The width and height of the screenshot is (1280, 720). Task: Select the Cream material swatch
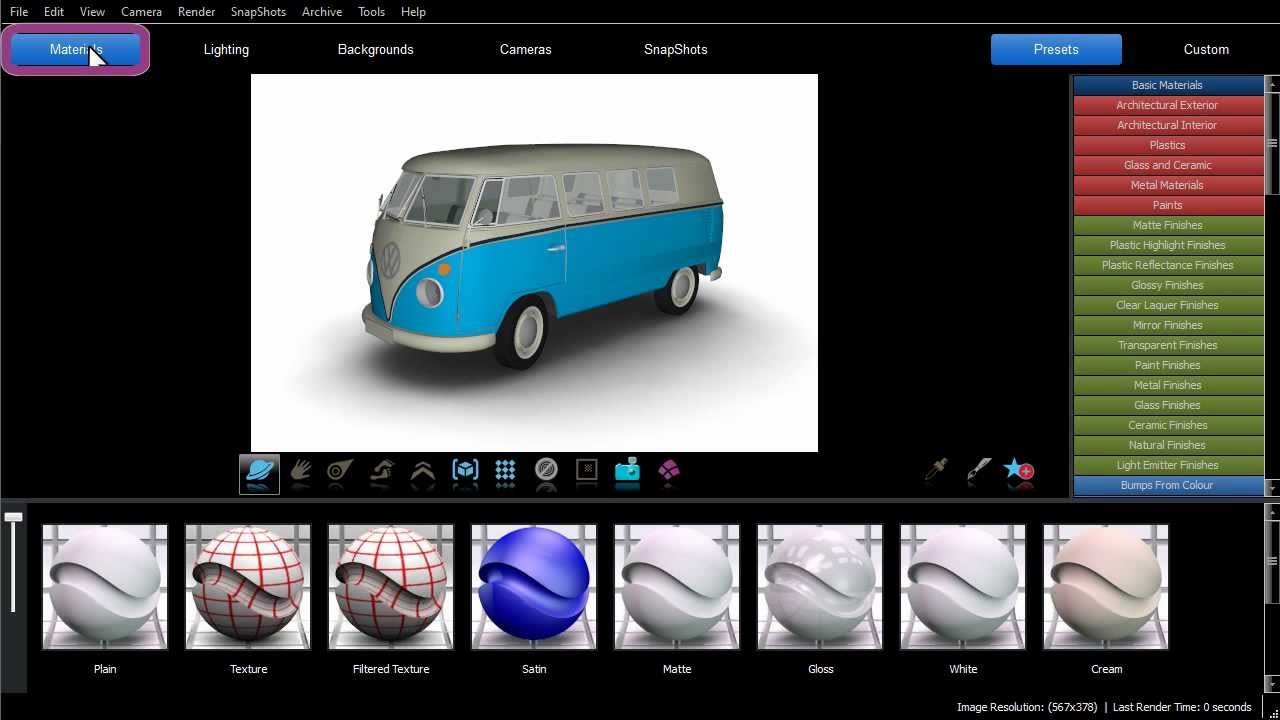tap(1106, 587)
